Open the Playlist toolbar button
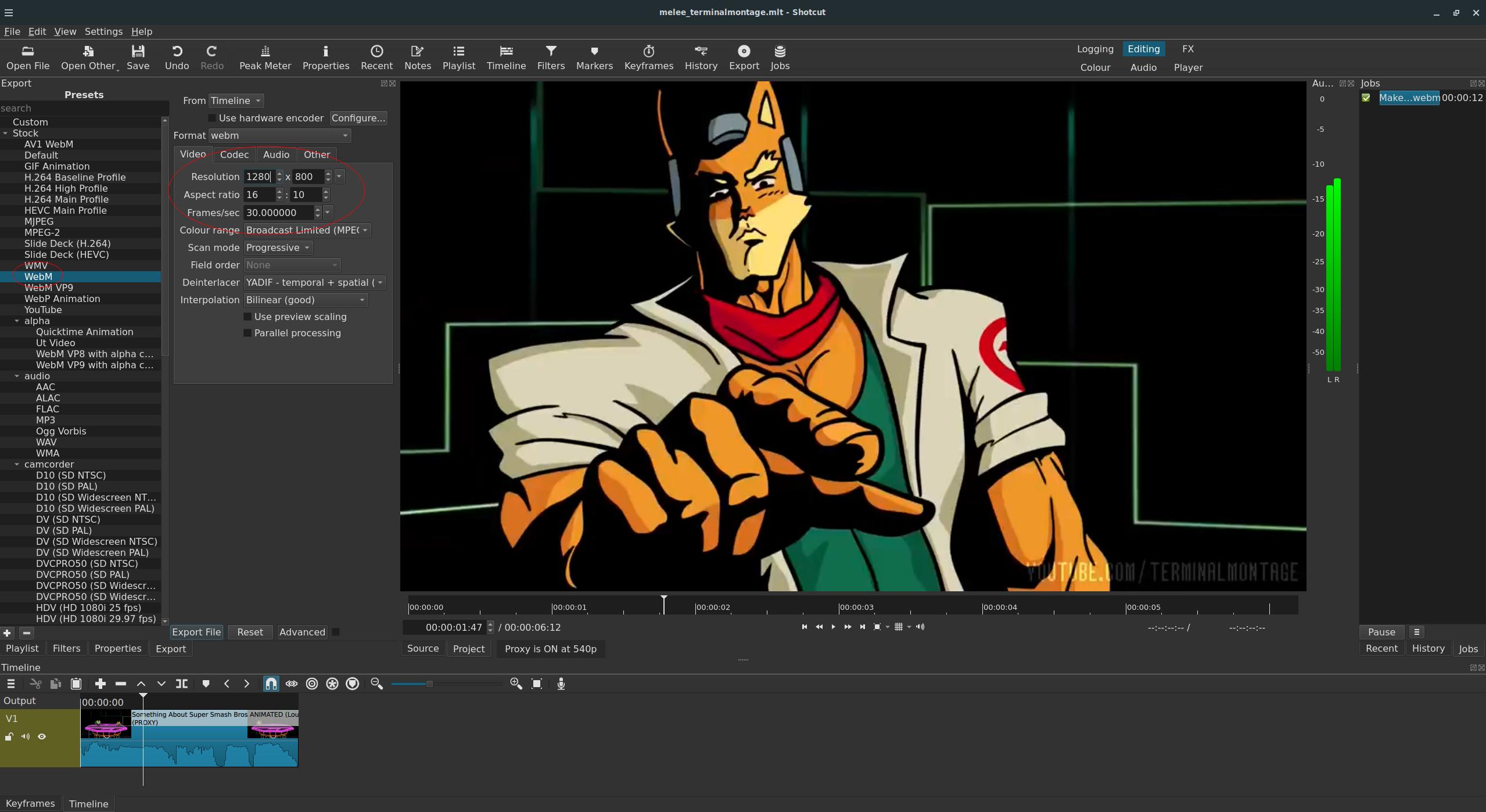The width and height of the screenshot is (1486, 812). (x=458, y=58)
